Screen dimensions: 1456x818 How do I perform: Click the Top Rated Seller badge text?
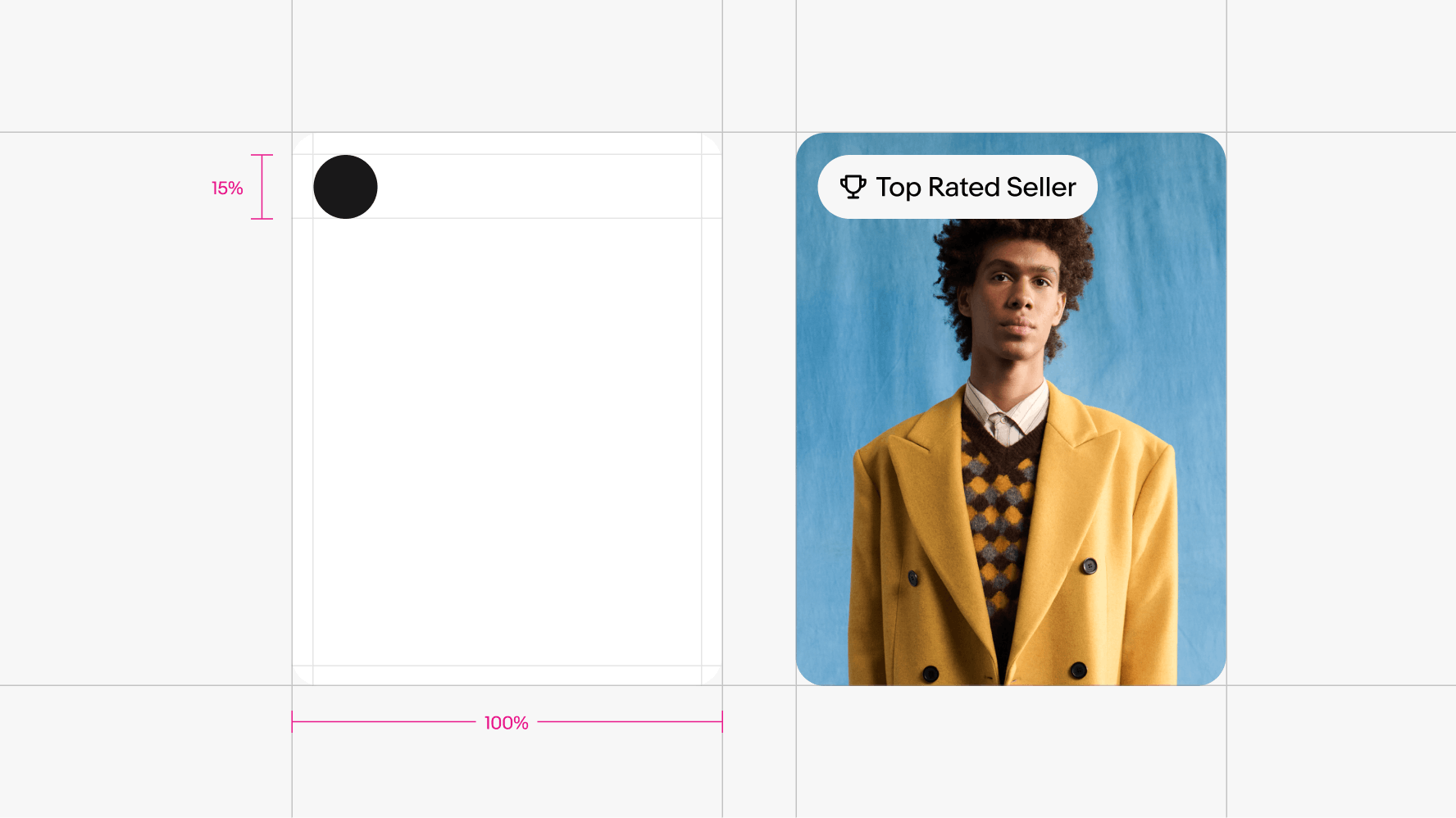coord(976,187)
